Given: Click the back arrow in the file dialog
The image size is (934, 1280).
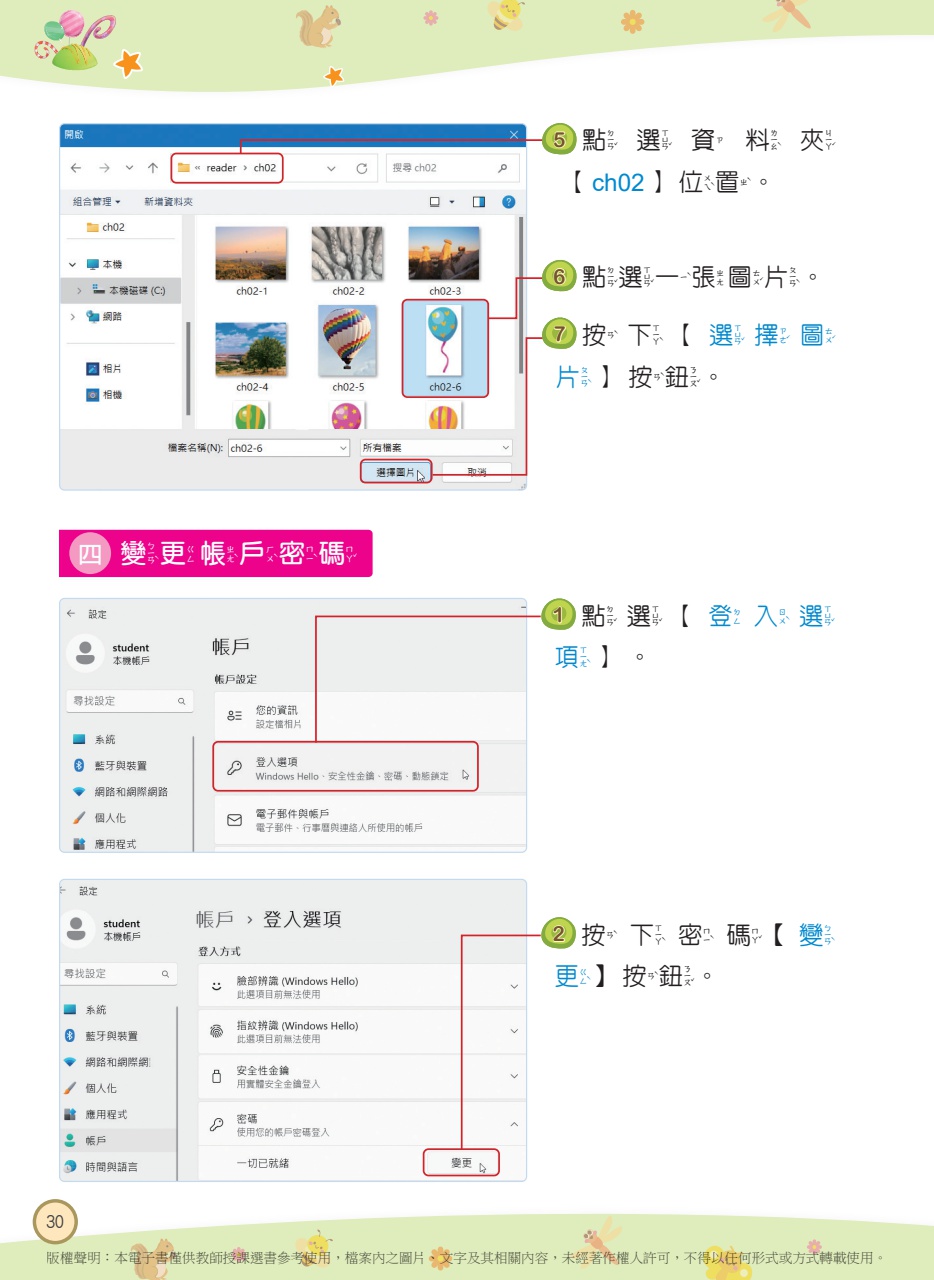Looking at the screenshot, I should tap(78, 168).
